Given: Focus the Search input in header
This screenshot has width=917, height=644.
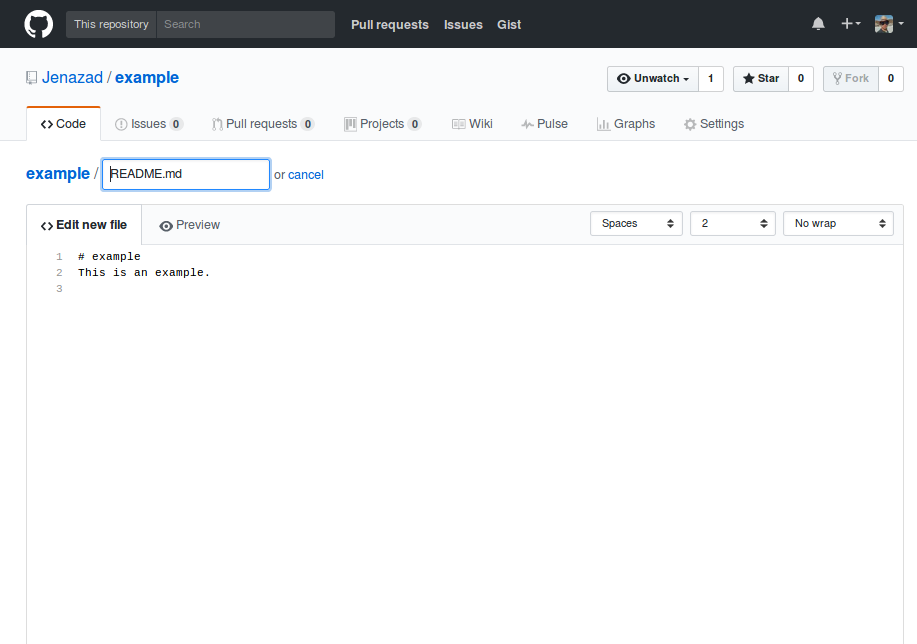Looking at the screenshot, I should coord(246,24).
